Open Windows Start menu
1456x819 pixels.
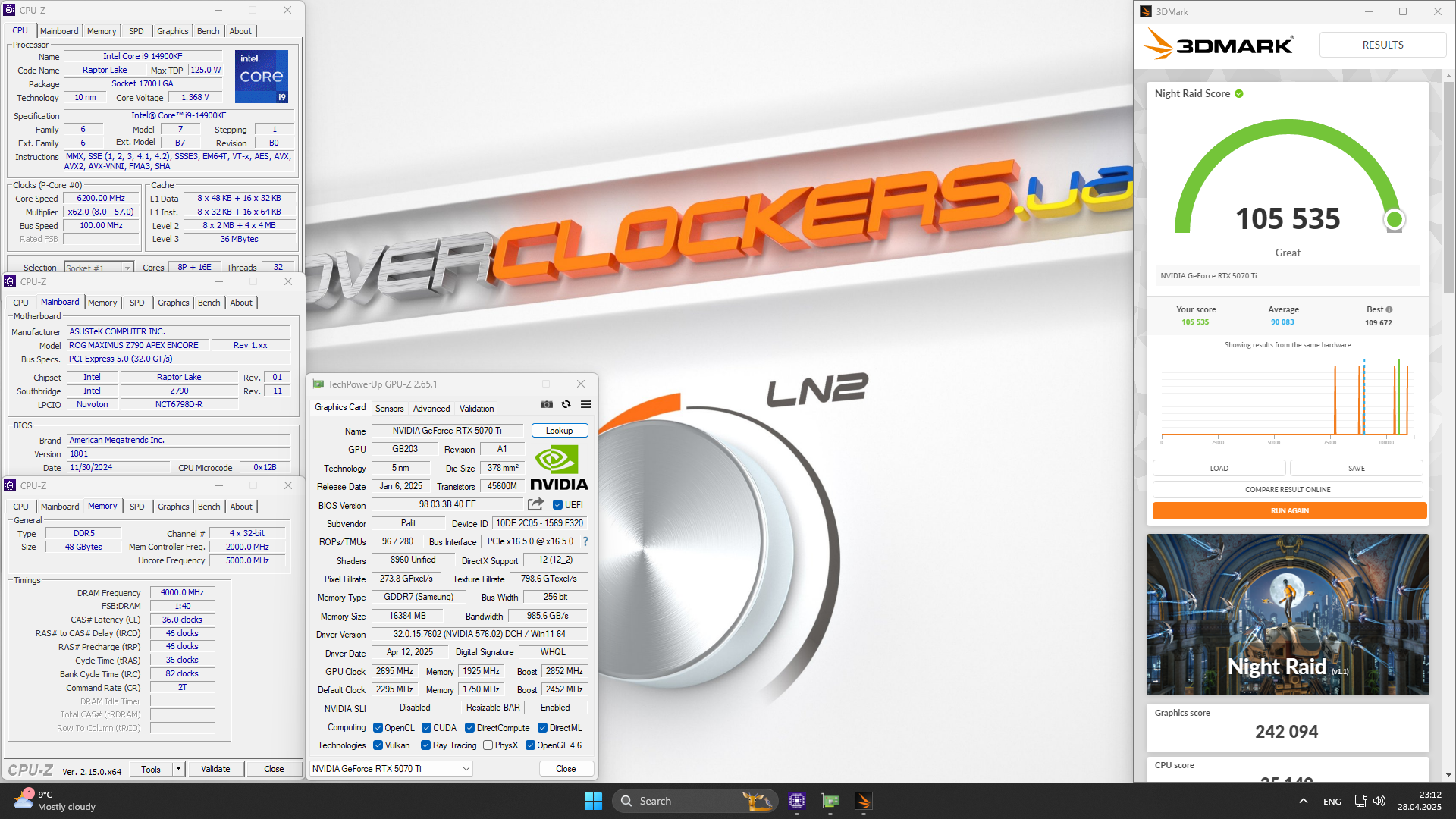pyautogui.click(x=593, y=801)
